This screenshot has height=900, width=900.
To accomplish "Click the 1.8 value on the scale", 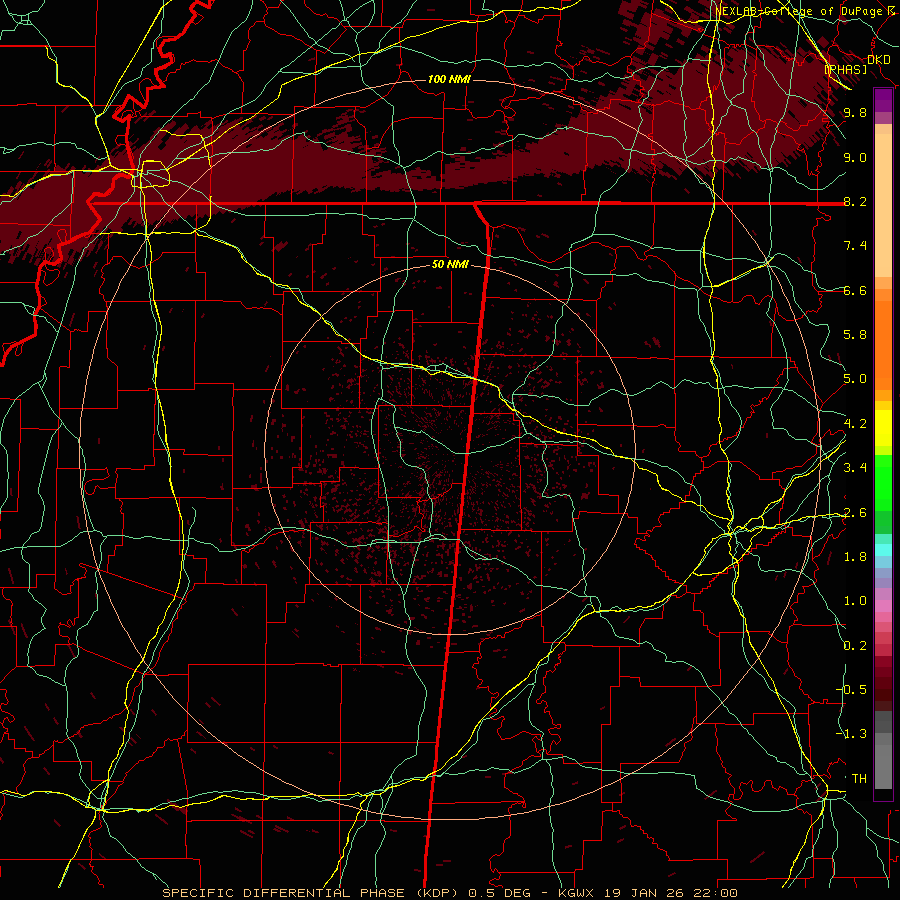I will 855,557.
